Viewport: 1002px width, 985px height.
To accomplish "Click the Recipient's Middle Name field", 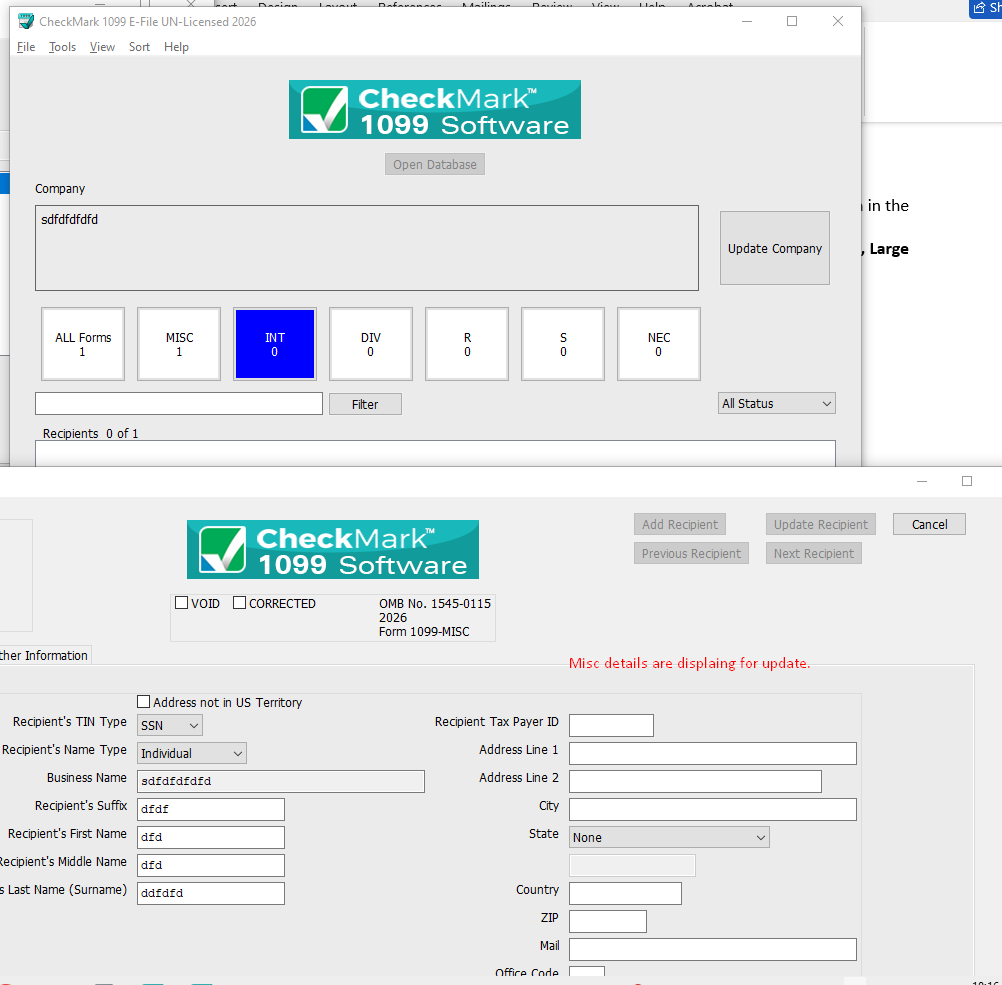I will click(x=211, y=865).
